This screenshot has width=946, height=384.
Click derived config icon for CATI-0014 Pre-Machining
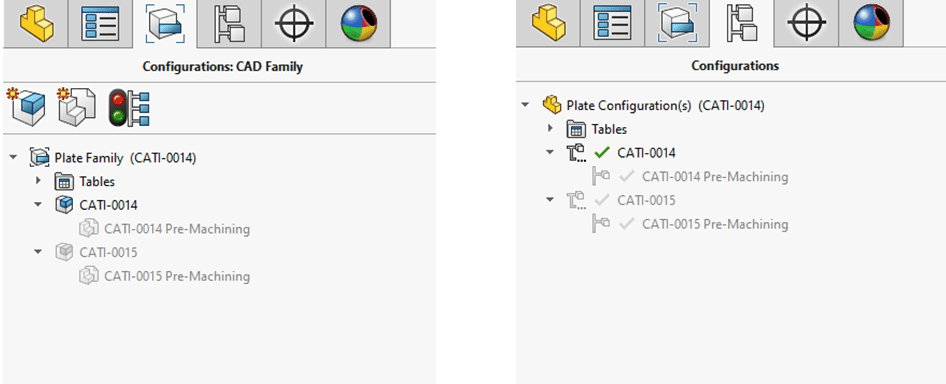pyautogui.click(x=601, y=176)
